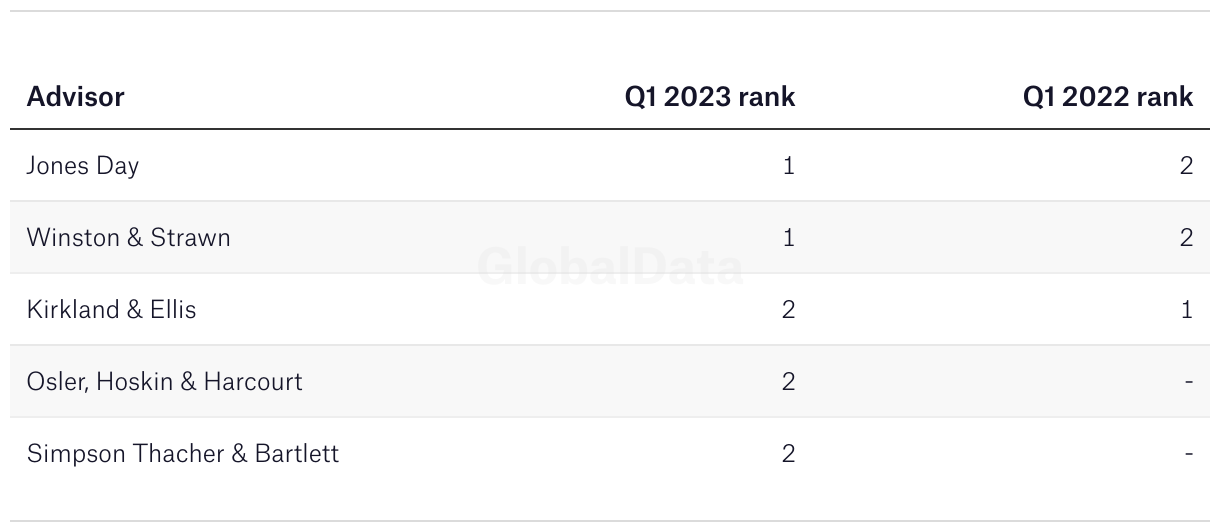The image size is (1220, 532).
Task: Click the Winston & Strawn advisor name
Action: pyautogui.click(x=129, y=237)
